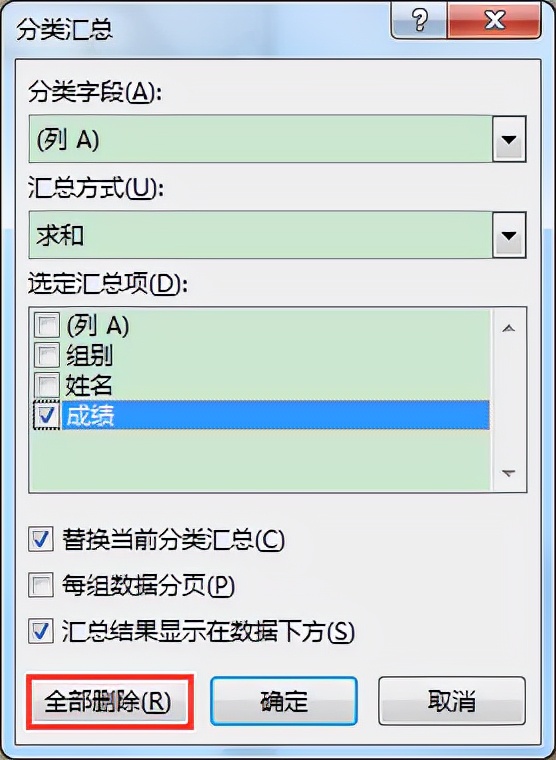Toggle 汇总结果显示在数据下方 checkbox
Image resolution: width=556 pixels, height=760 pixels.
pyautogui.click(x=41, y=632)
